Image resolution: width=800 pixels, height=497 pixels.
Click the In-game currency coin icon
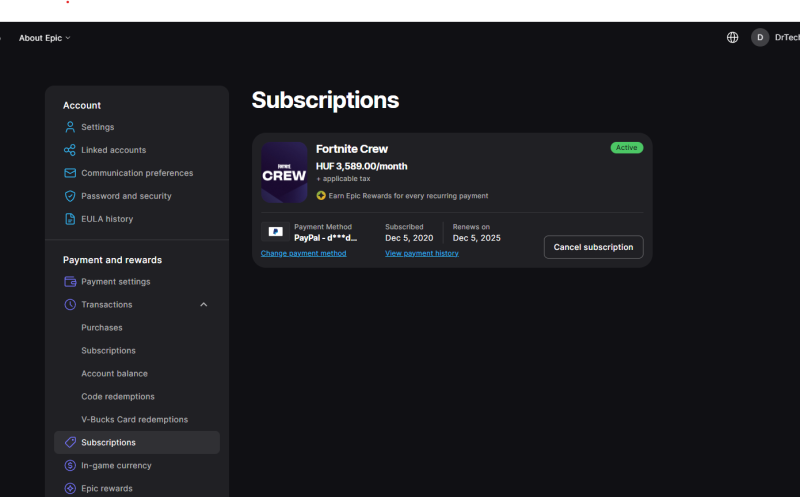click(x=70, y=465)
